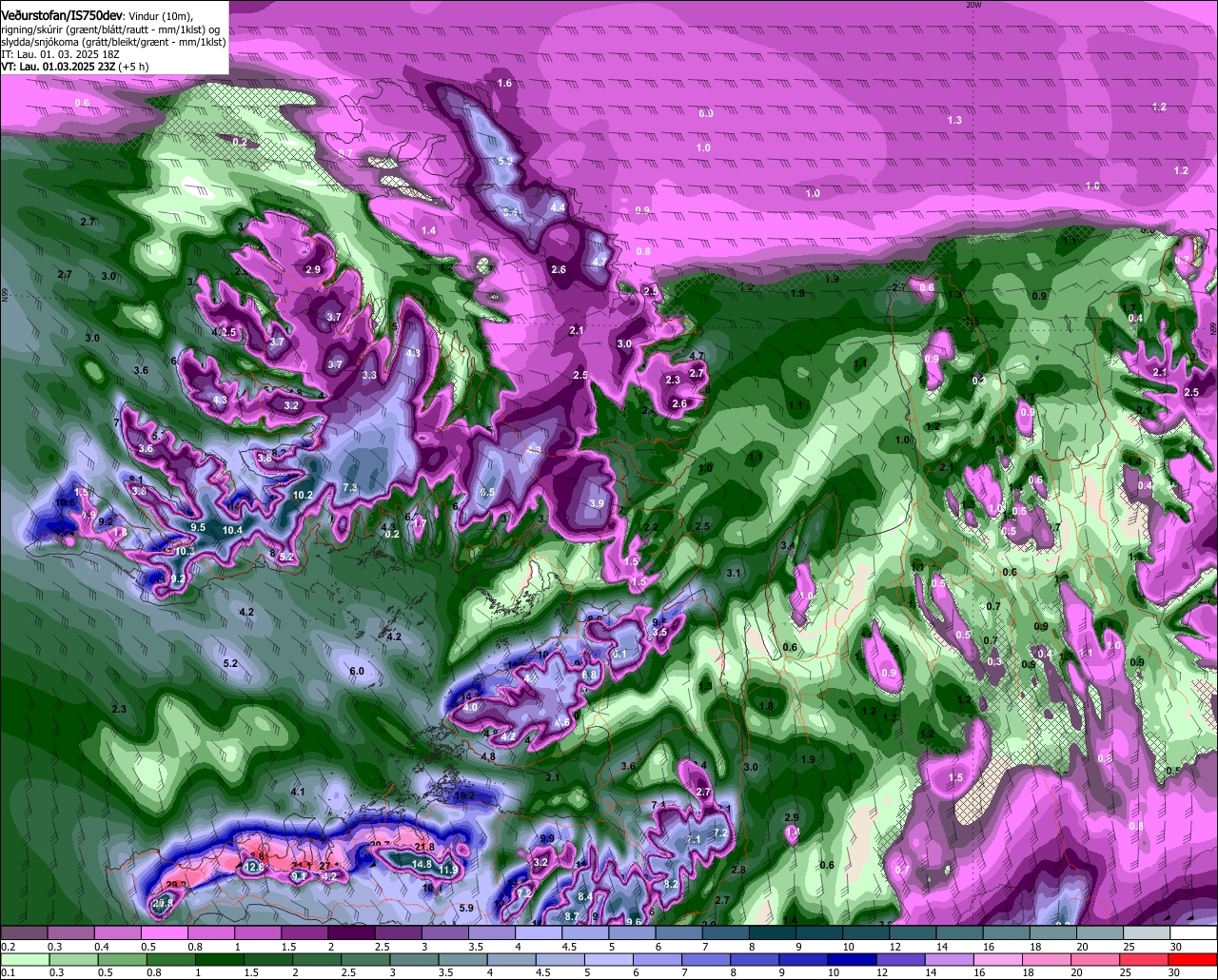Select the '6.8' value on the map
Image resolution: width=1218 pixels, height=980 pixels.
click(x=589, y=675)
